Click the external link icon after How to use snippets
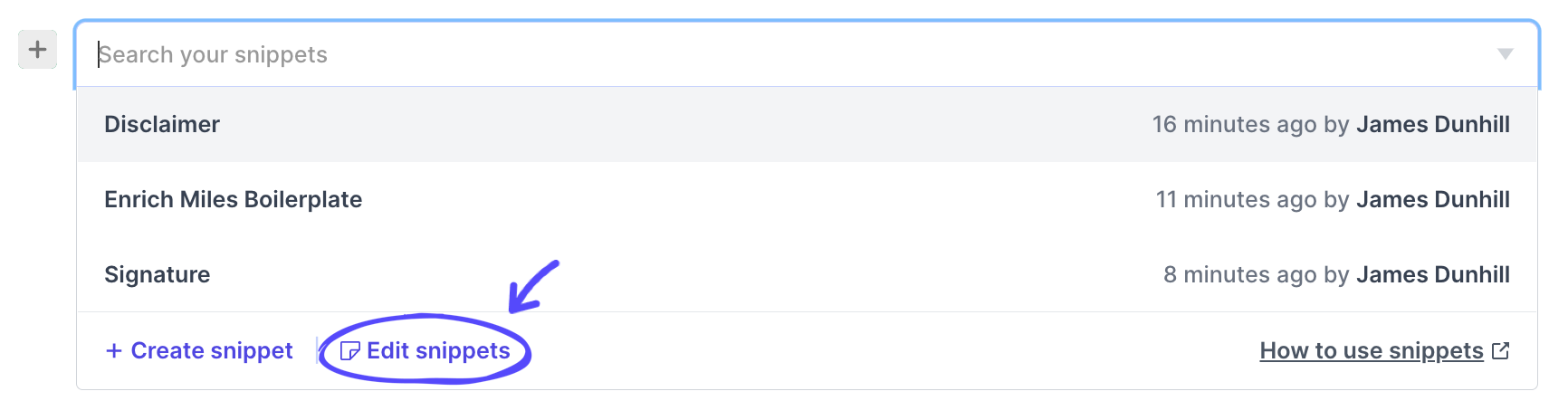Viewport: 1568px width, 420px height. tap(1500, 350)
